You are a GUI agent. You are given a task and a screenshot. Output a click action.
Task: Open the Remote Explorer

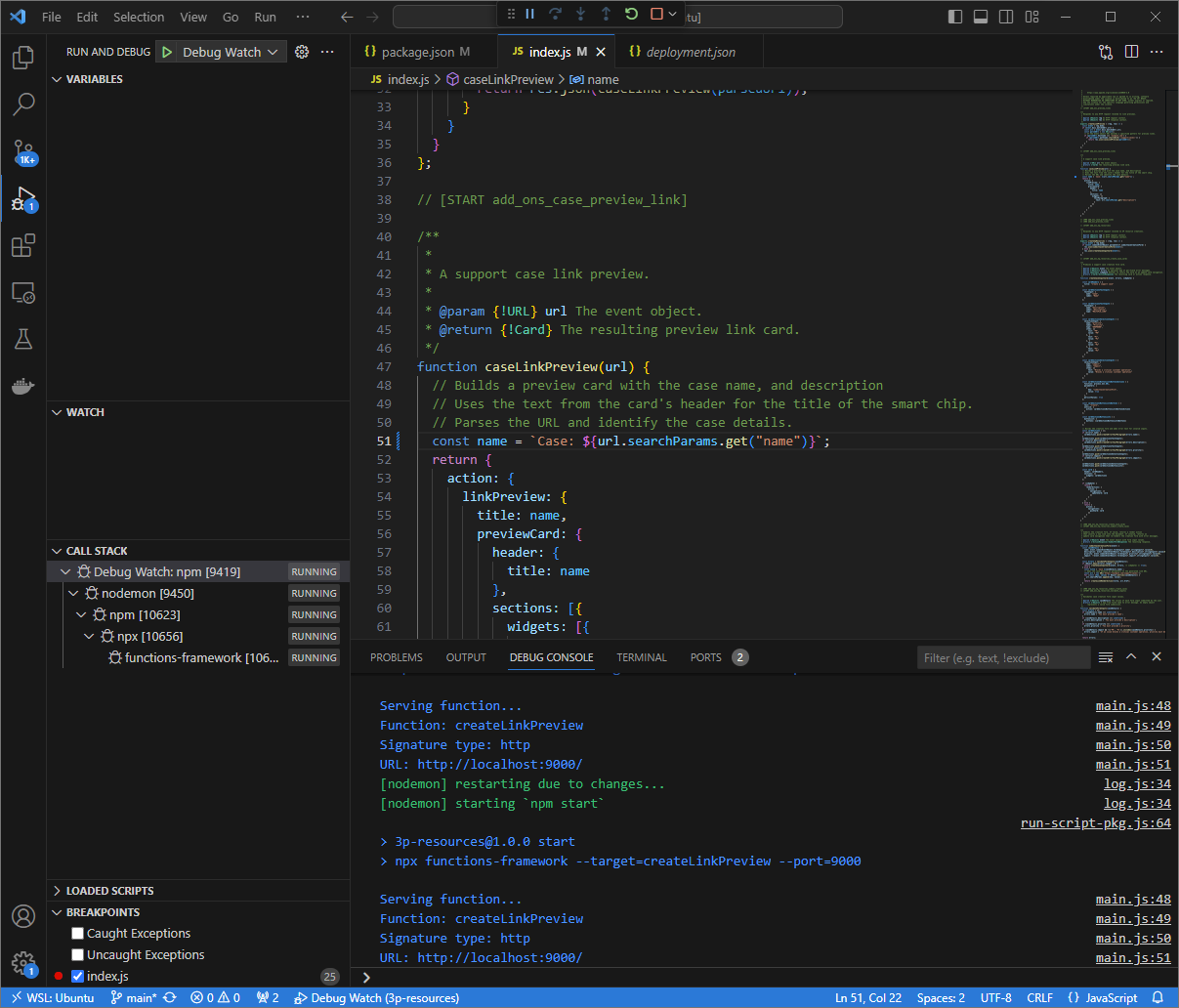coord(23,292)
